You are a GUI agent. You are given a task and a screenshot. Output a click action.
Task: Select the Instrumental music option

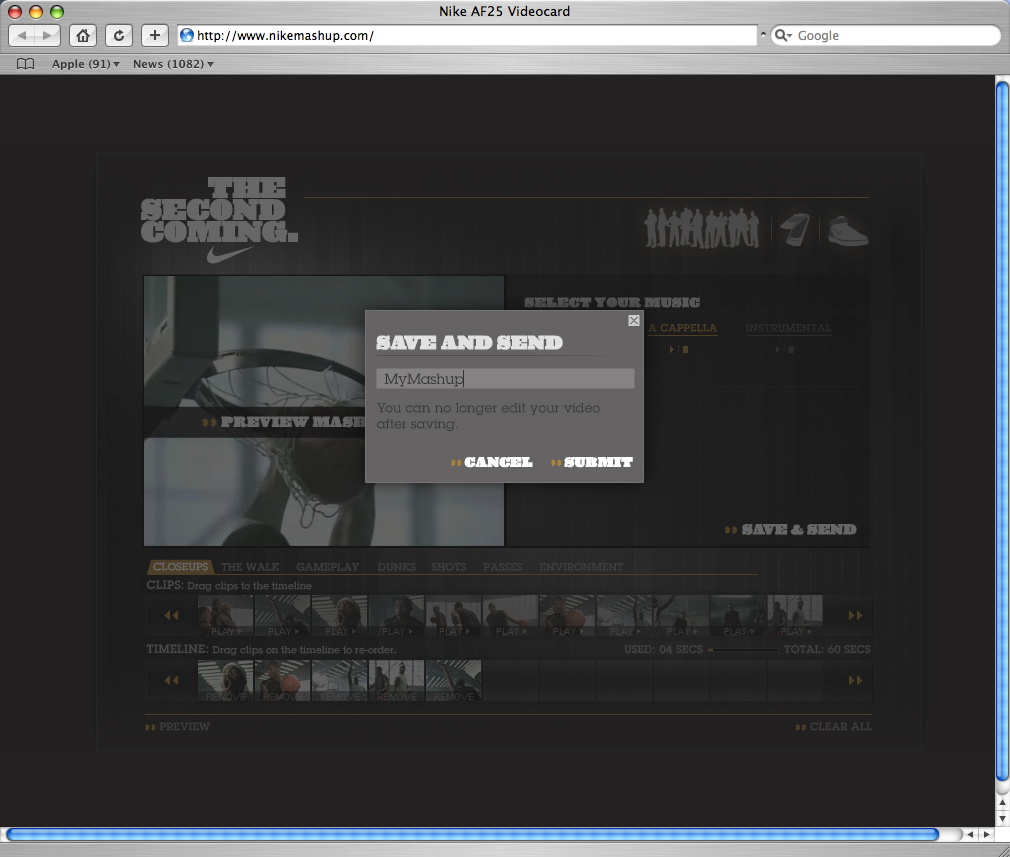788,328
